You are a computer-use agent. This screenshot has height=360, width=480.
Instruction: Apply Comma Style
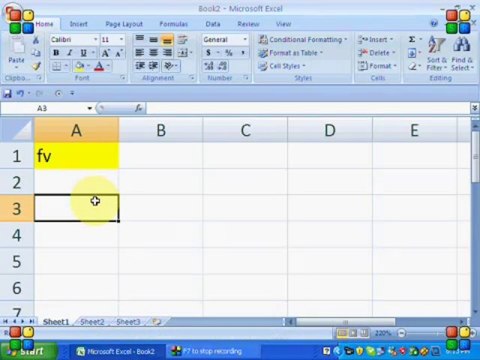(243, 53)
